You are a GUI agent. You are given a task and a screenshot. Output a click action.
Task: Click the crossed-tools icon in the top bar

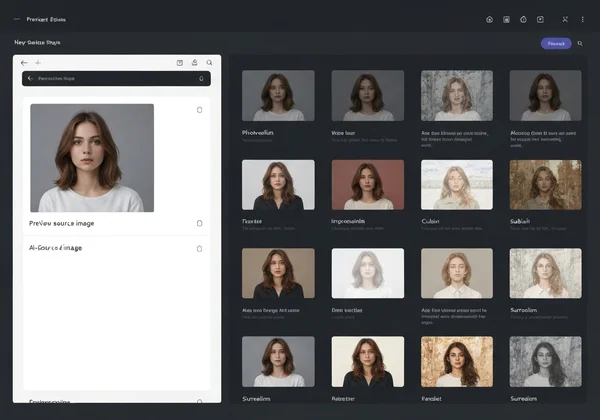[x=565, y=20]
